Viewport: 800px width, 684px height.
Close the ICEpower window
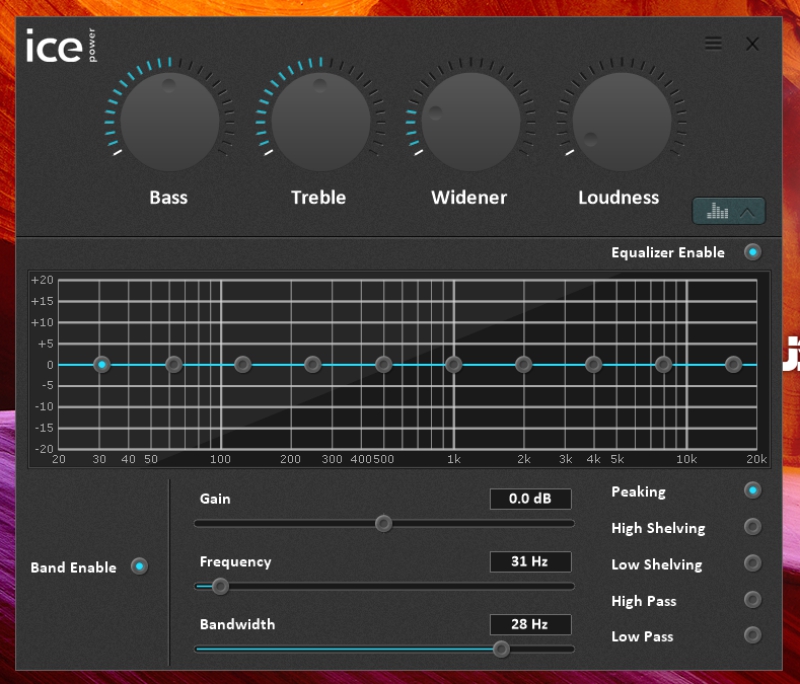point(752,43)
